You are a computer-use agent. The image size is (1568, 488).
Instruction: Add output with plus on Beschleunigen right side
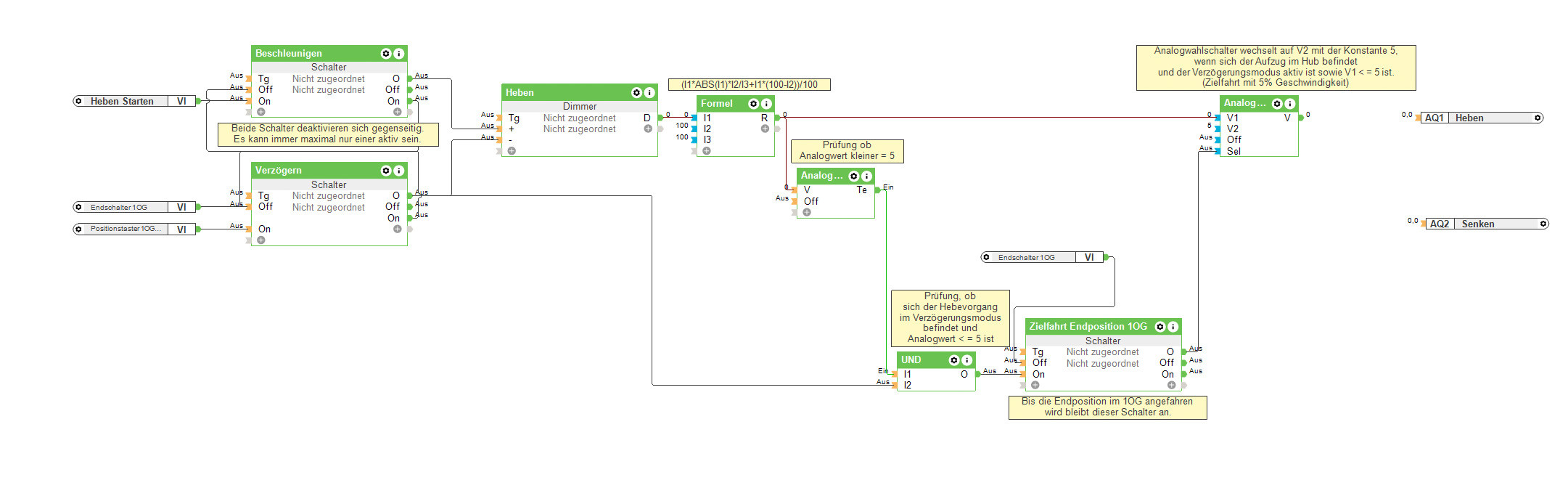pyautogui.click(x=398, y=112)
